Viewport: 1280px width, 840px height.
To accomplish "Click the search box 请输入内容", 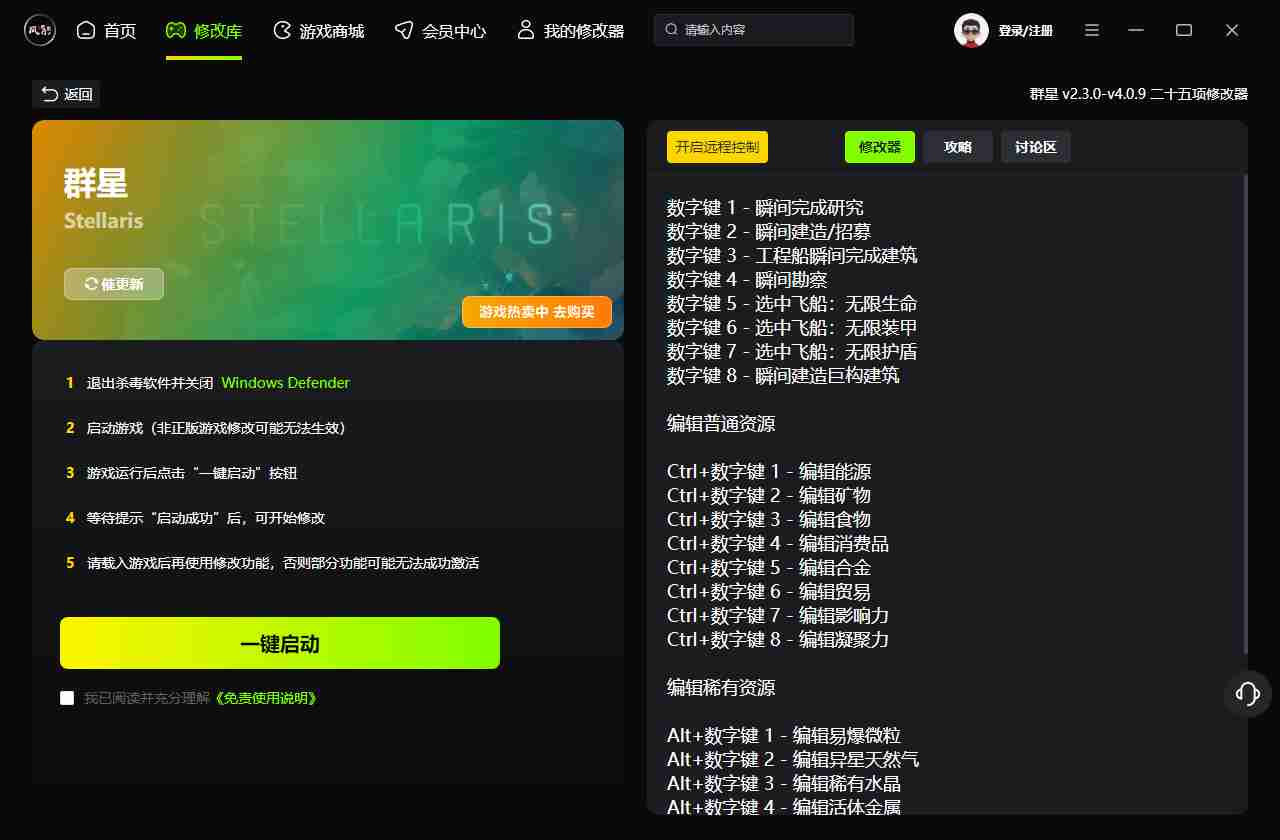I will click(x=754, y=30).
